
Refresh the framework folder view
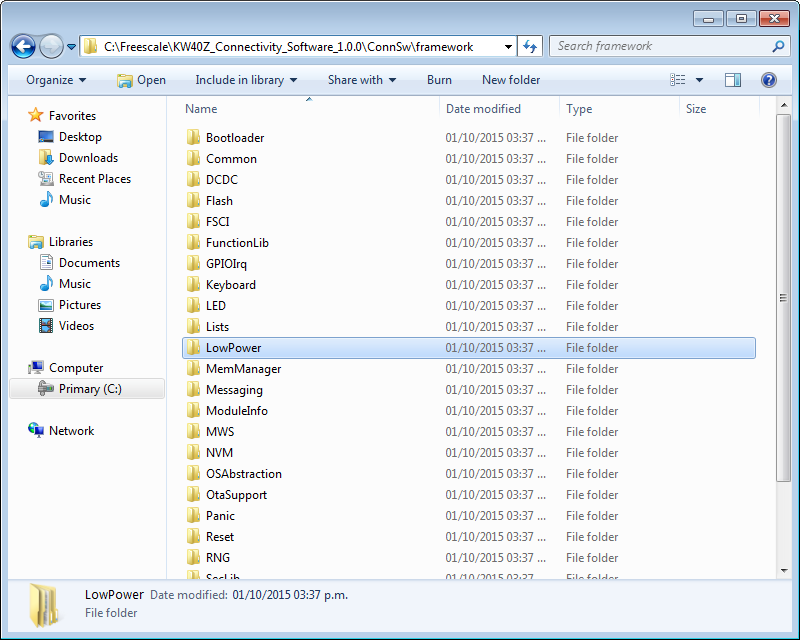click(x=530, y=47)
